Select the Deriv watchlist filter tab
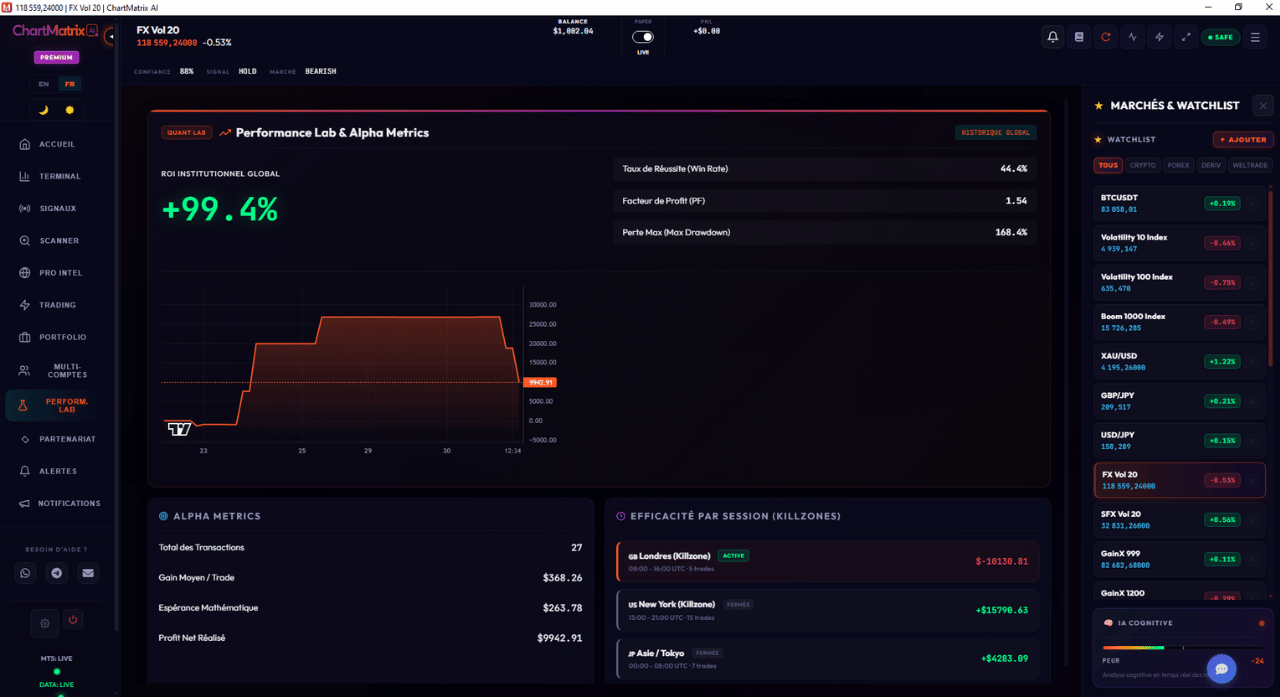This screenshot has width=1280, height=700. click(x=1211, y=165)
